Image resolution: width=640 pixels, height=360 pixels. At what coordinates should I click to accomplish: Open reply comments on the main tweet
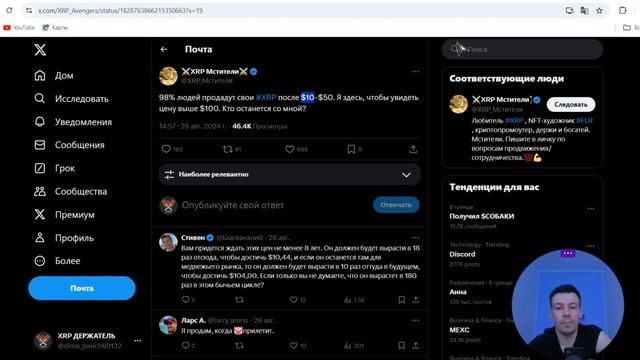pos(166,149)
